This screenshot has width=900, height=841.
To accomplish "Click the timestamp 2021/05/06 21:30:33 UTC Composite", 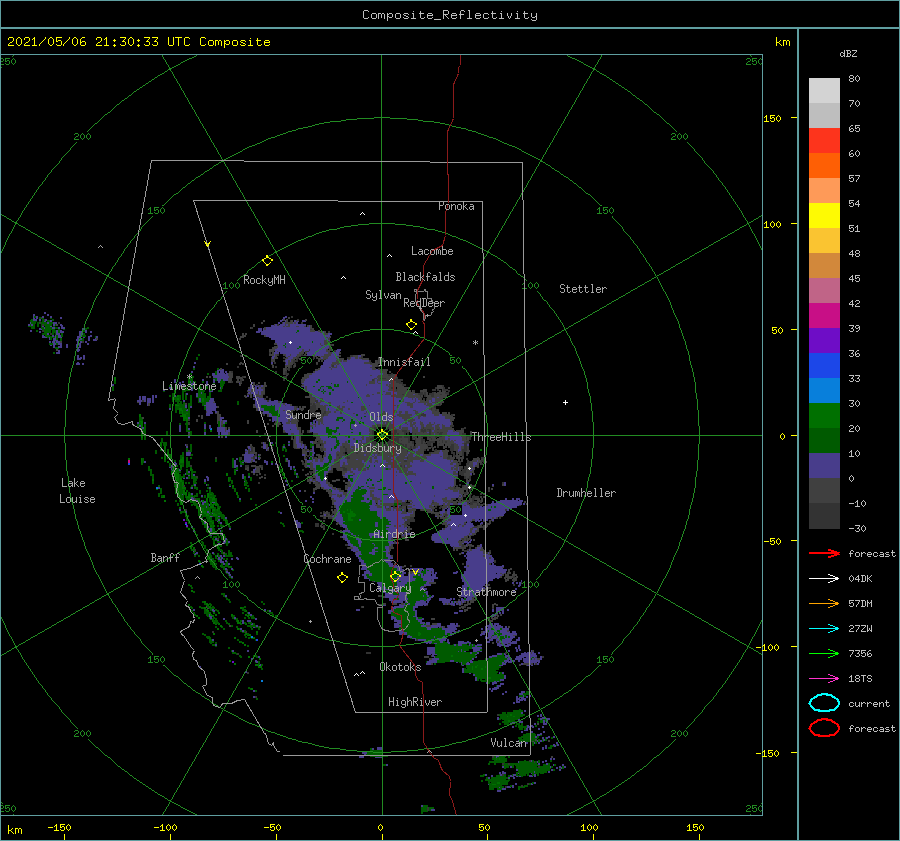I will [138, 42].
